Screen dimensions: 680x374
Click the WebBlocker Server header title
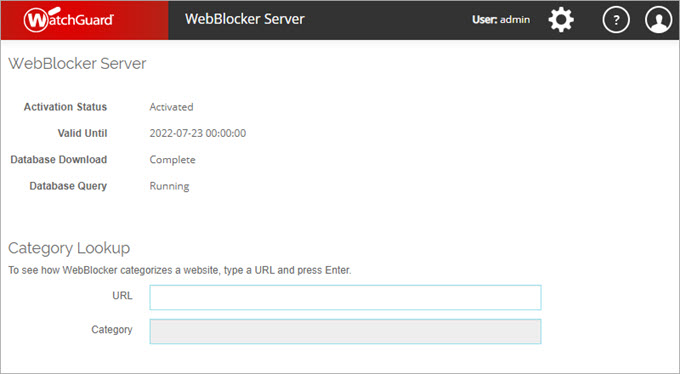tap(245, 19)
